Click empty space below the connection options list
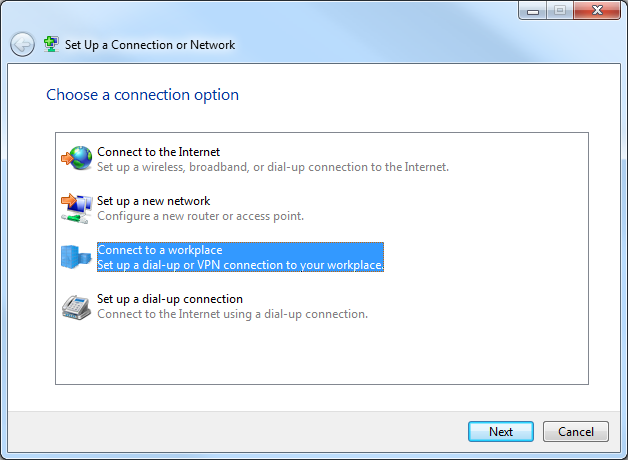 322,354
